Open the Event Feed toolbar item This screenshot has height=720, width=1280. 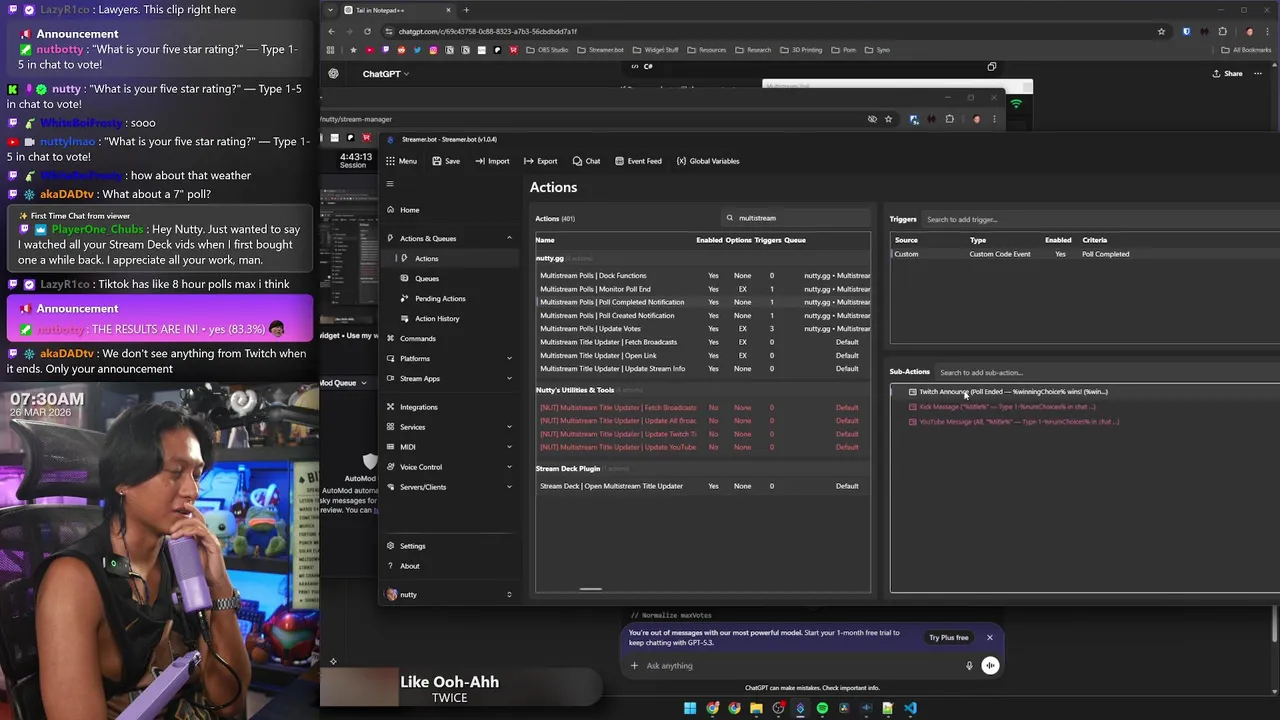pyautogui.click(x=638, y=161)
